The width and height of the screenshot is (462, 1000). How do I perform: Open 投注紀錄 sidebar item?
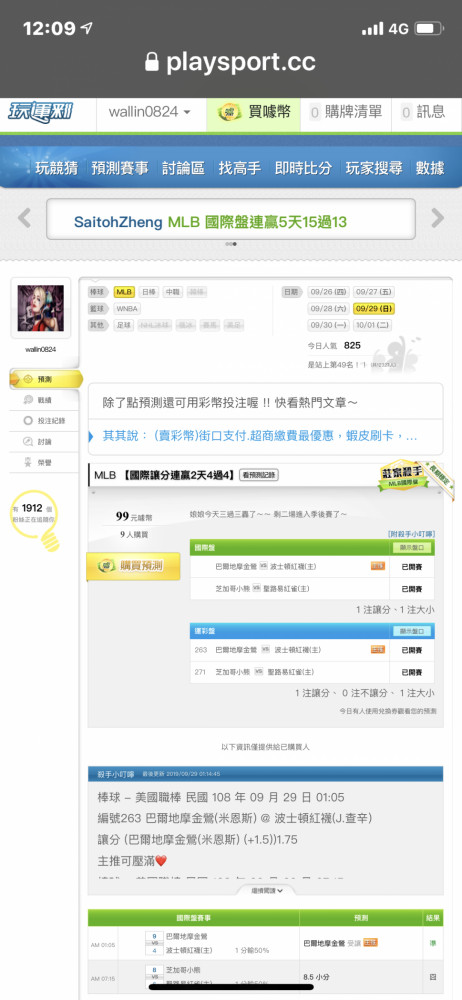tap(44, 421)
